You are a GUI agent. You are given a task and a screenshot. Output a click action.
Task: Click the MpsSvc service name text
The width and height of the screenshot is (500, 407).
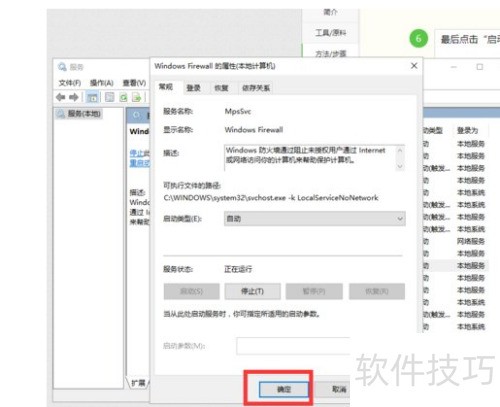pyautogui.click(x=238, y=111)
